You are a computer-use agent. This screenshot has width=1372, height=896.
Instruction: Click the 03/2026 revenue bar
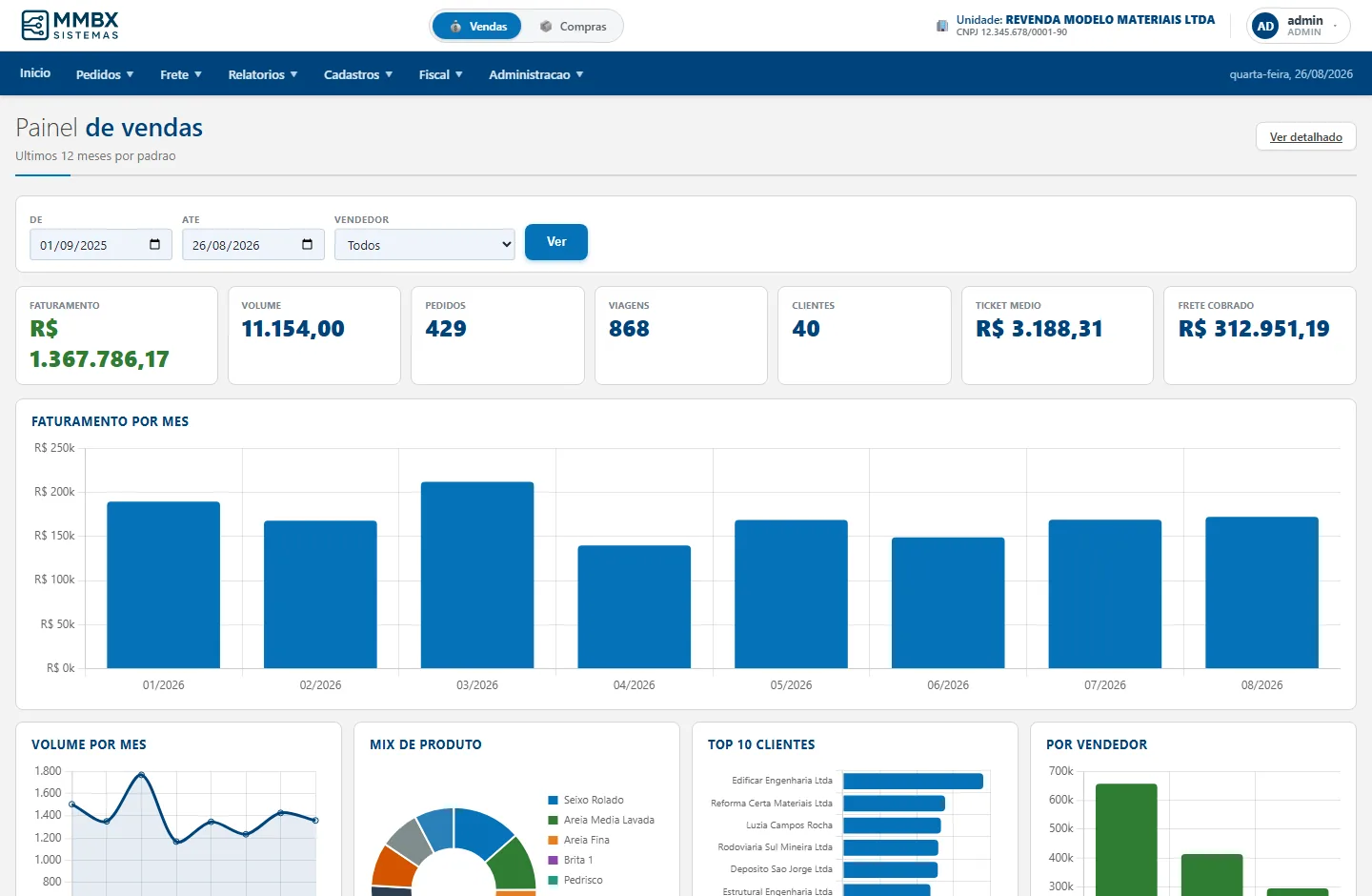(477, 575)
